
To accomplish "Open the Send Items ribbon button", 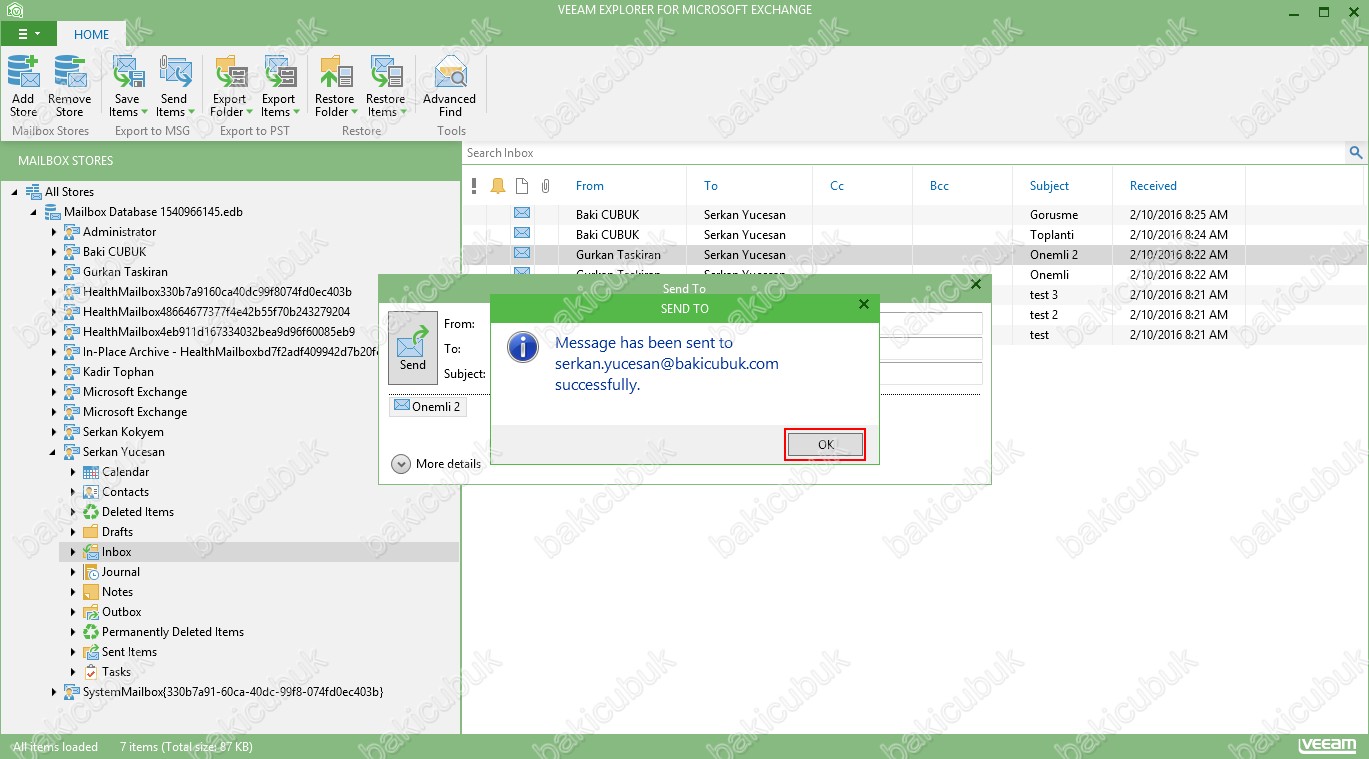I will pyautogui.click(x=174, y=86).
